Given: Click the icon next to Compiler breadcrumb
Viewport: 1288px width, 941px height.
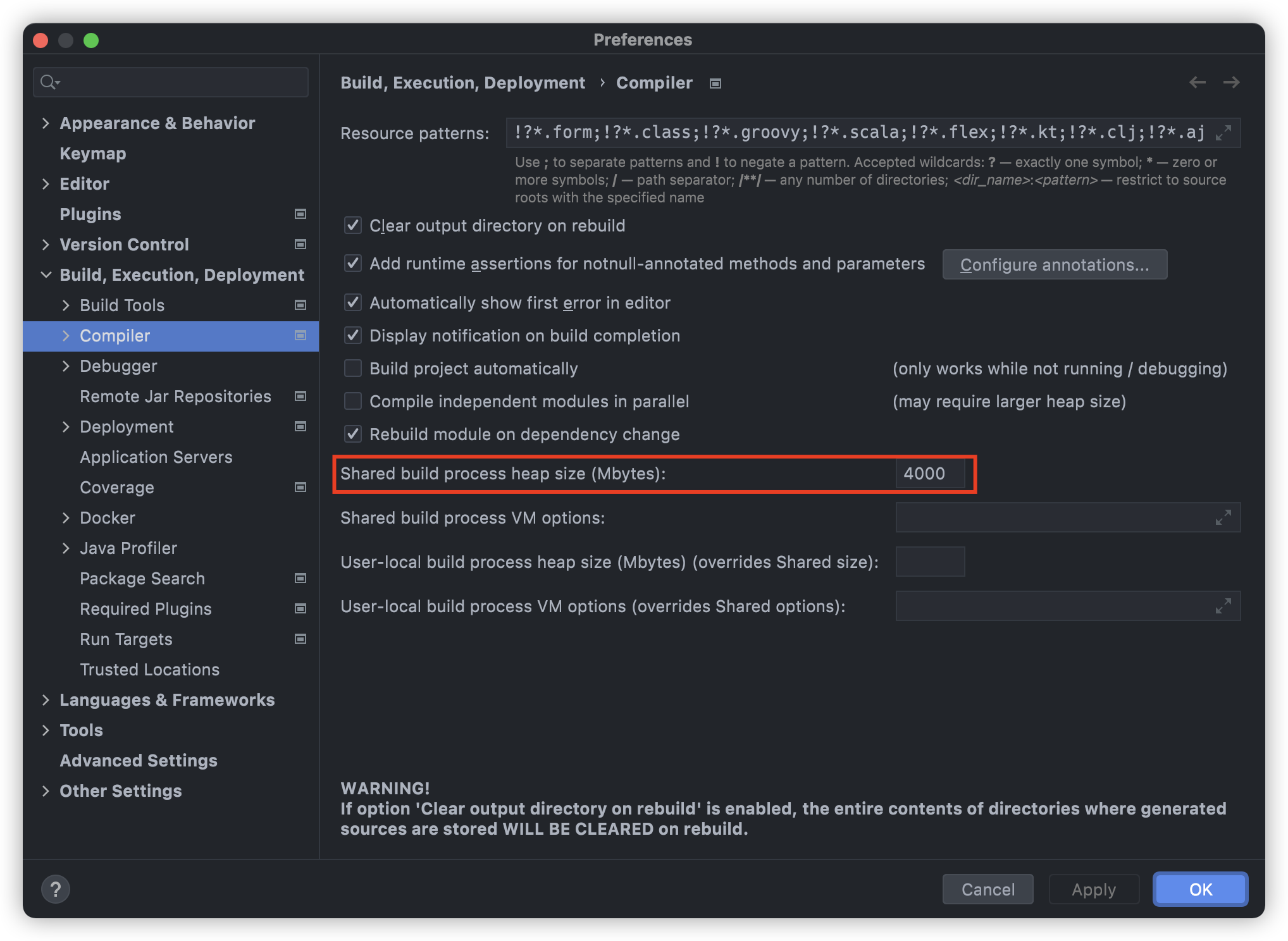Looking at the screenshot, I should click(715, 83).
